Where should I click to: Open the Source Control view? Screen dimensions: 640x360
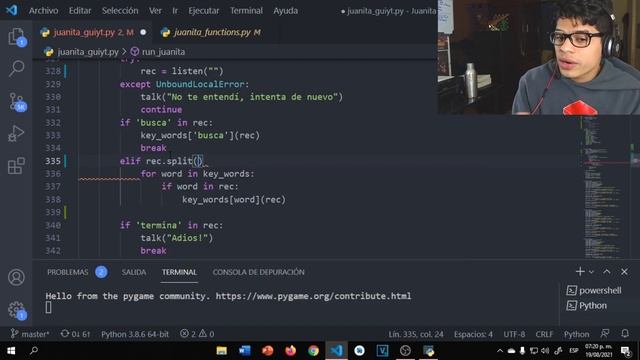(x=16, y=101)
